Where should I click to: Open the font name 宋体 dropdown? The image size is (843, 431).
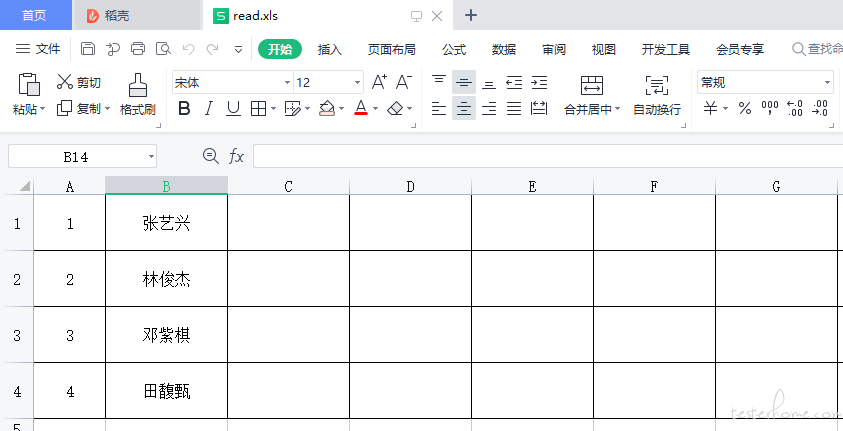[x=287, y=82]
